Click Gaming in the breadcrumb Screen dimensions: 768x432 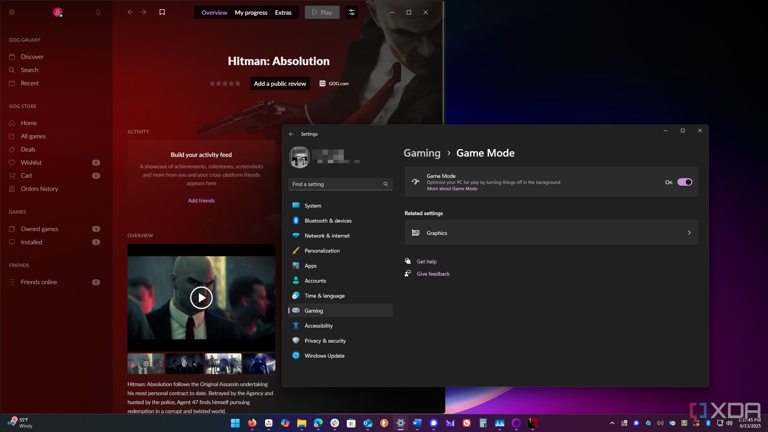click(x=422, y=153)
